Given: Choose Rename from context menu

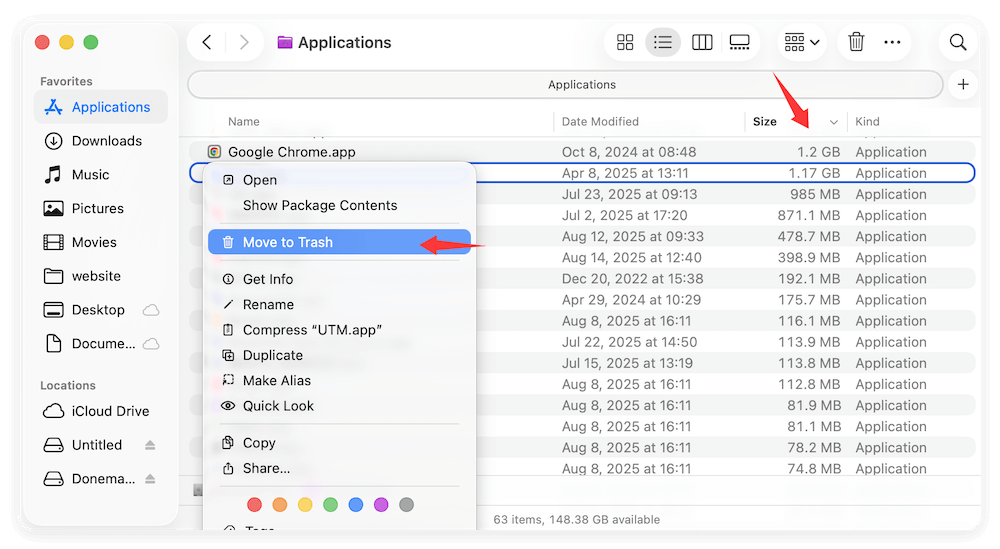Looking at the screenshot, I should click(339, 304).
